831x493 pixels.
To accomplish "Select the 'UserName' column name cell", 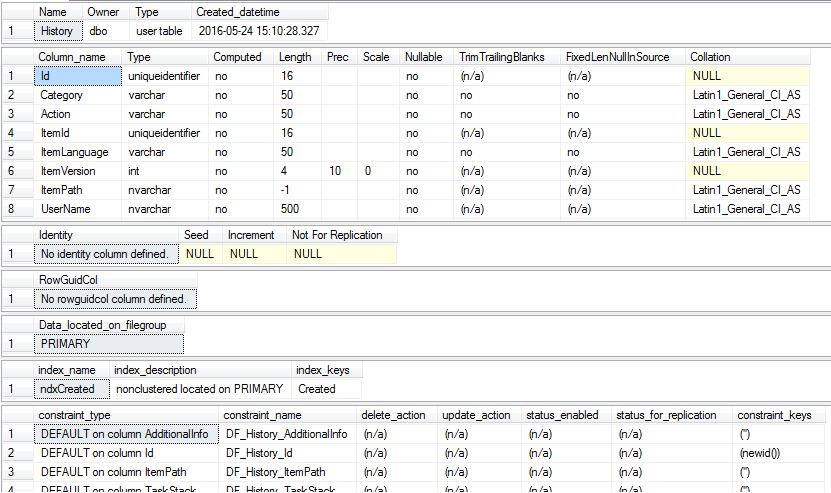I will tap(78, 209).
